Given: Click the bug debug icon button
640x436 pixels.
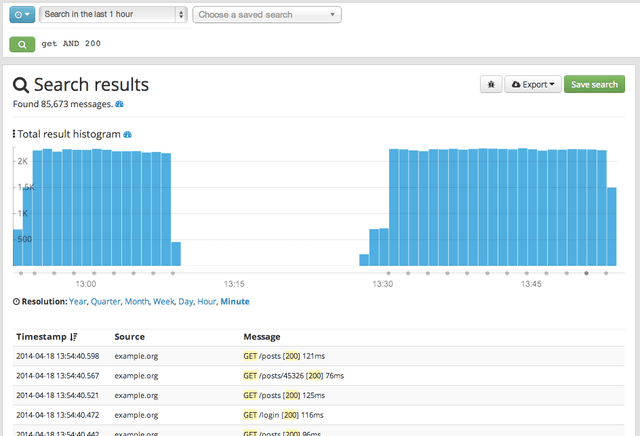Looking at the screenshot, I should [491, 85].
